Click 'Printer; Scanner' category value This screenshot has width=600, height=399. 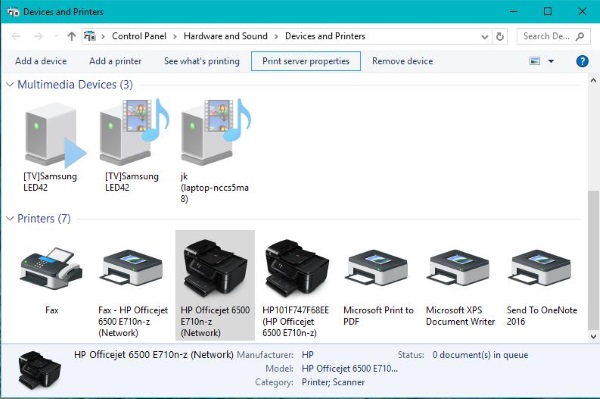point(333,382)
